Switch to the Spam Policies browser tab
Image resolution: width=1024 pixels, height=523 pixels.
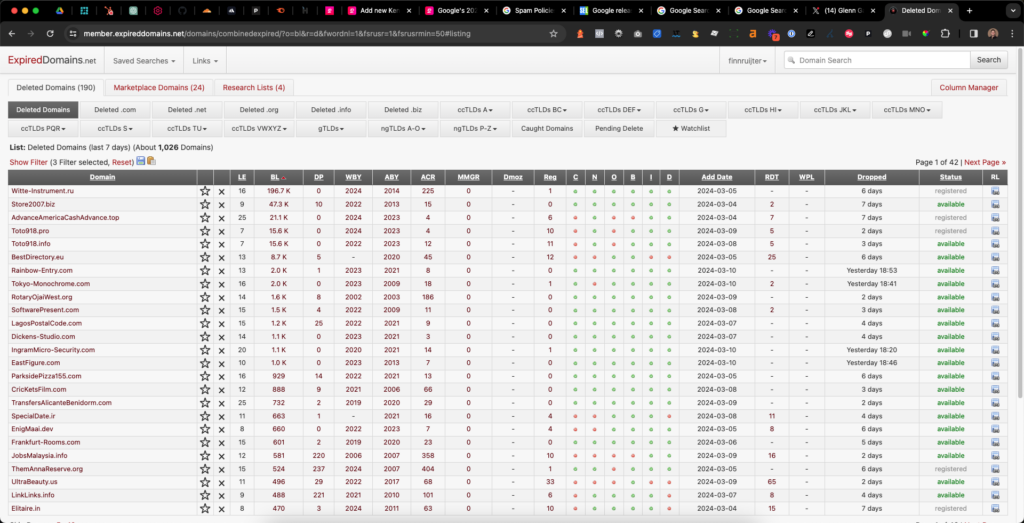pos(535,10)
